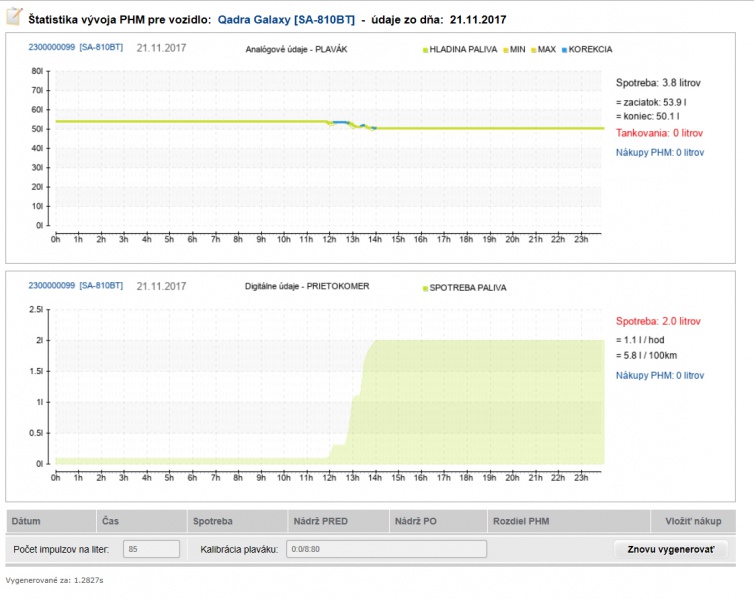Screen dimensions: 754x599
Task: Click Nákupy PHM: 0 litrov in PRIETOKOMER panel
Action: [x=660, y=375]
